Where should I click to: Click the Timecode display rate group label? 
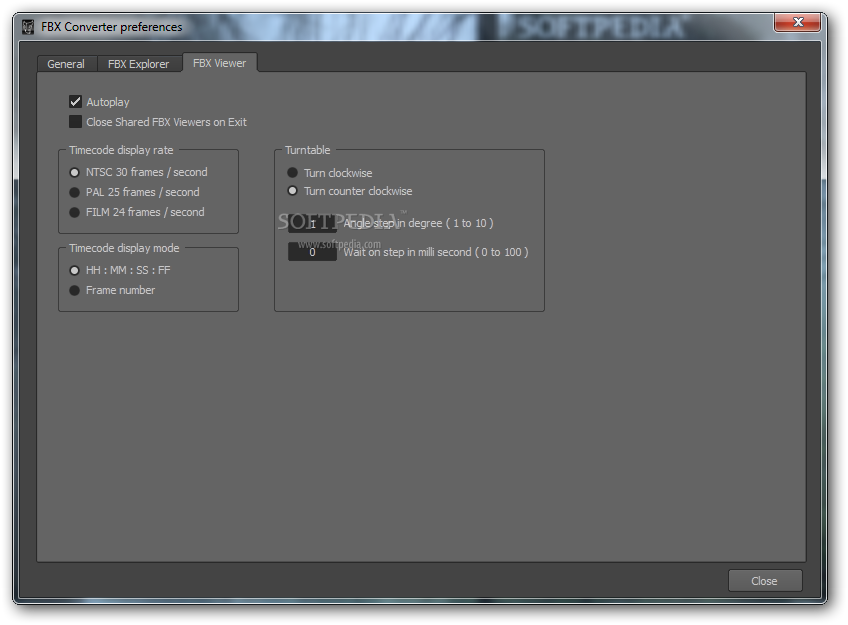click(x=121, y=150)
